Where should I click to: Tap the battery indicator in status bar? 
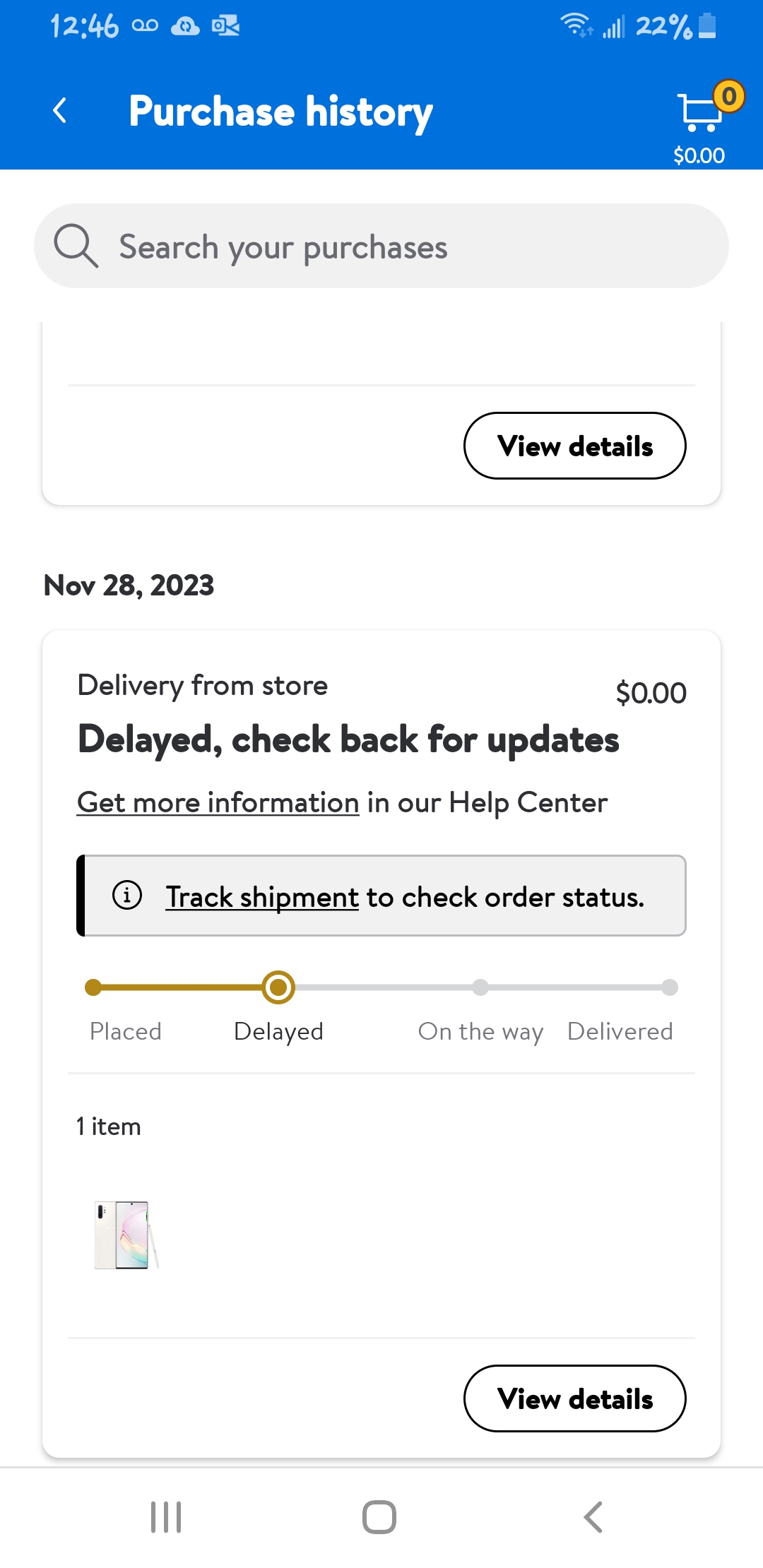tap(707, 26)
